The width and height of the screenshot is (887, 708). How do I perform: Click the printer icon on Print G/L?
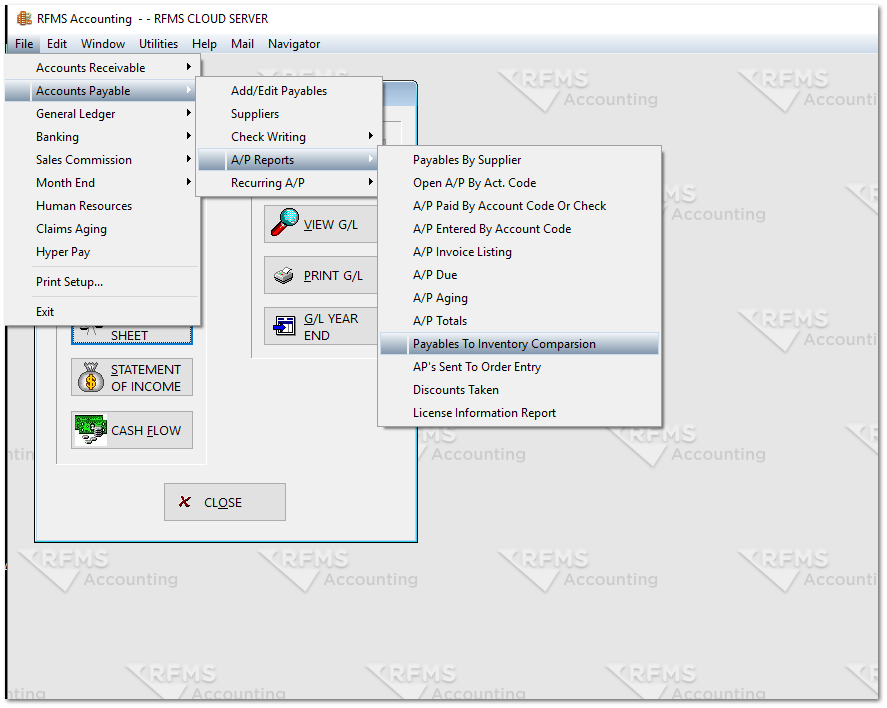coord(283,275)
